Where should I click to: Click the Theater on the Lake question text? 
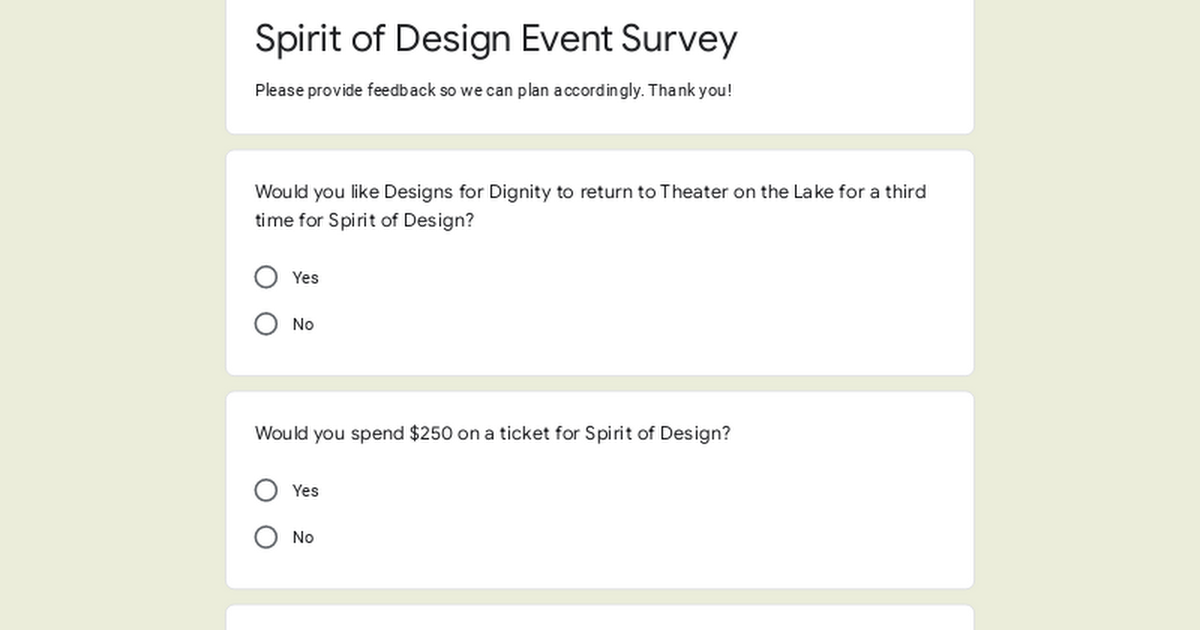pos(590,192)
